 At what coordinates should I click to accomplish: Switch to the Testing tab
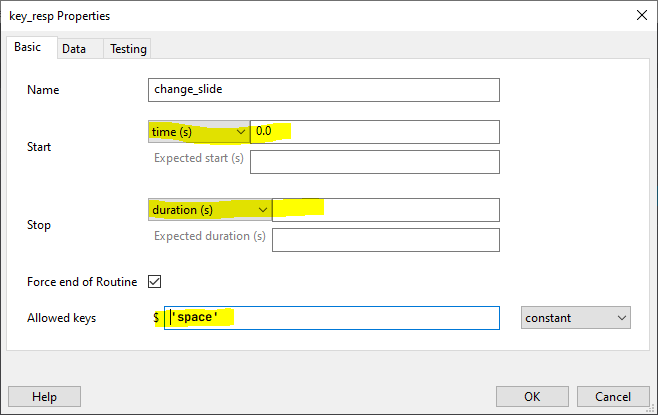click(127, 48)
